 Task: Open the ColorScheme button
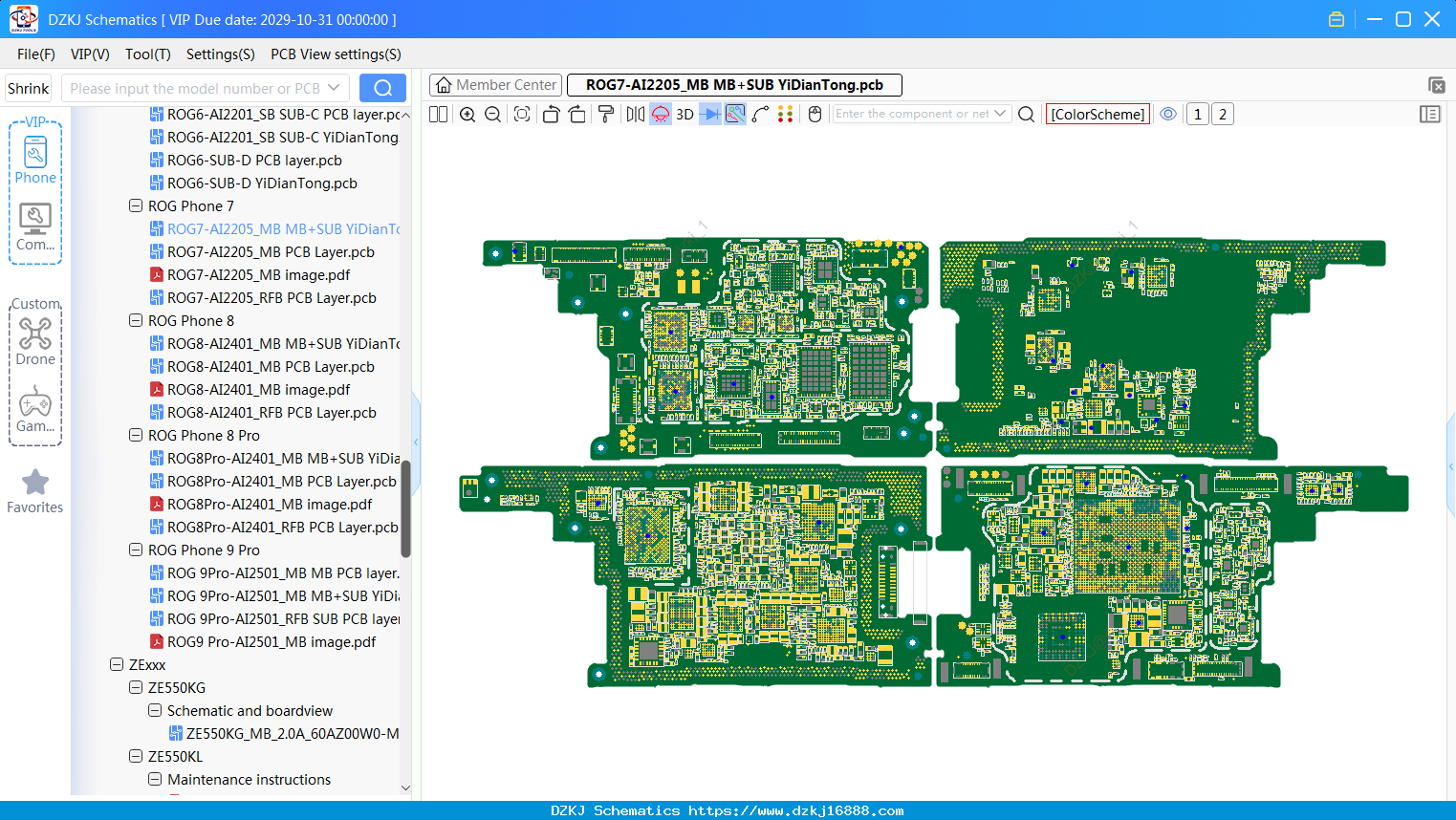(x=1097, y=115)
